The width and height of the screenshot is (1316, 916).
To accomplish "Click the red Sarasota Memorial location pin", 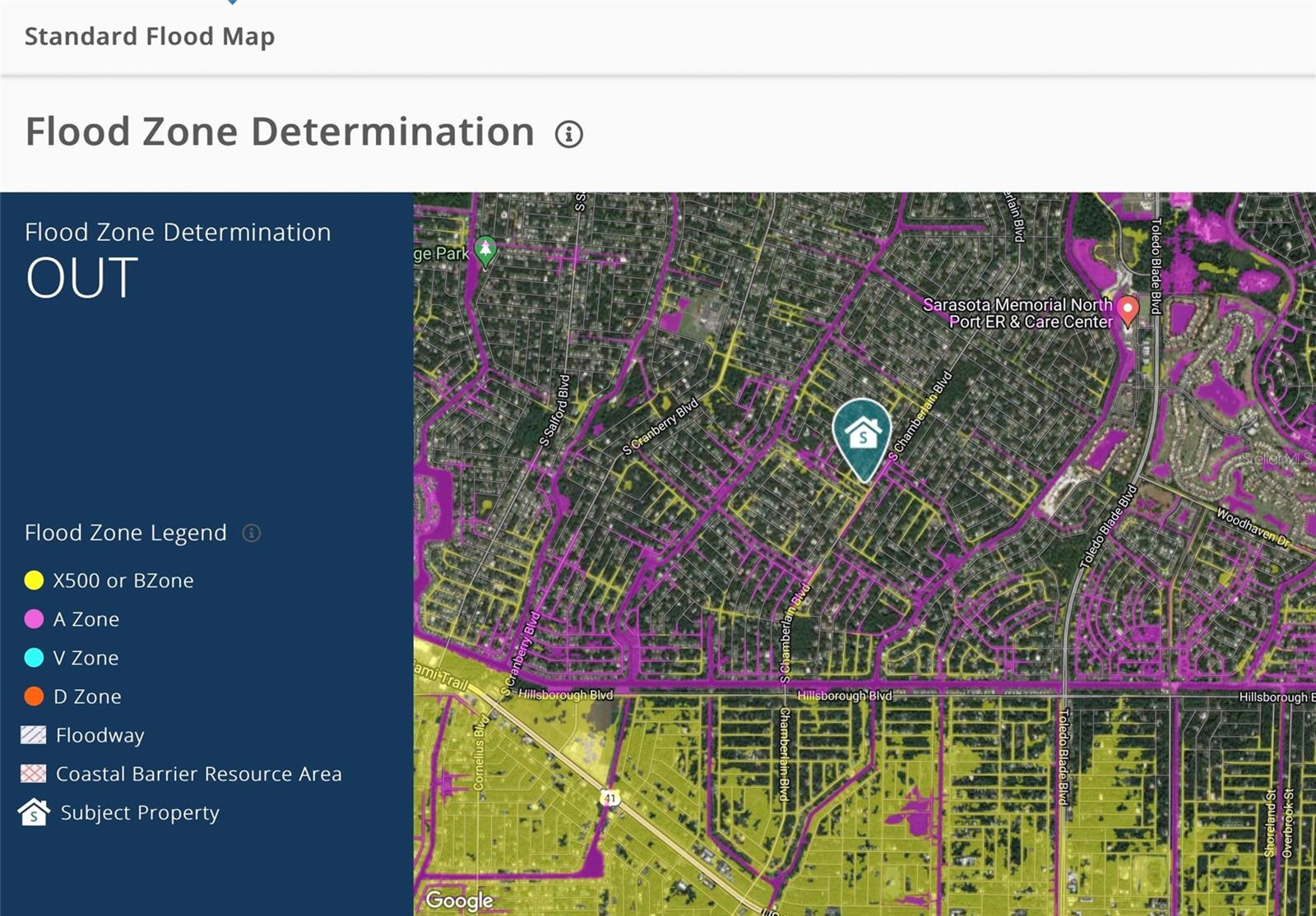I will (x=1128, y=310).
